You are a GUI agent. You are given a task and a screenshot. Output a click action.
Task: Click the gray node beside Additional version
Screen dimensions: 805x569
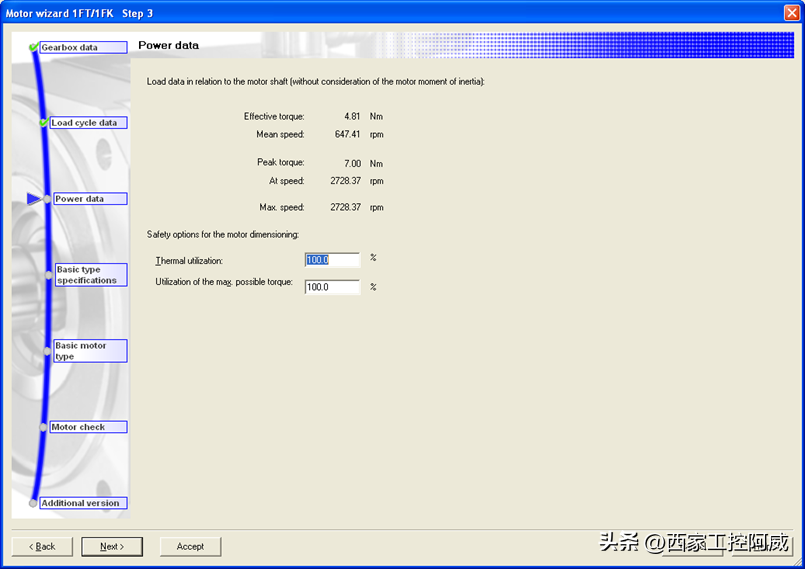point(34,503)
